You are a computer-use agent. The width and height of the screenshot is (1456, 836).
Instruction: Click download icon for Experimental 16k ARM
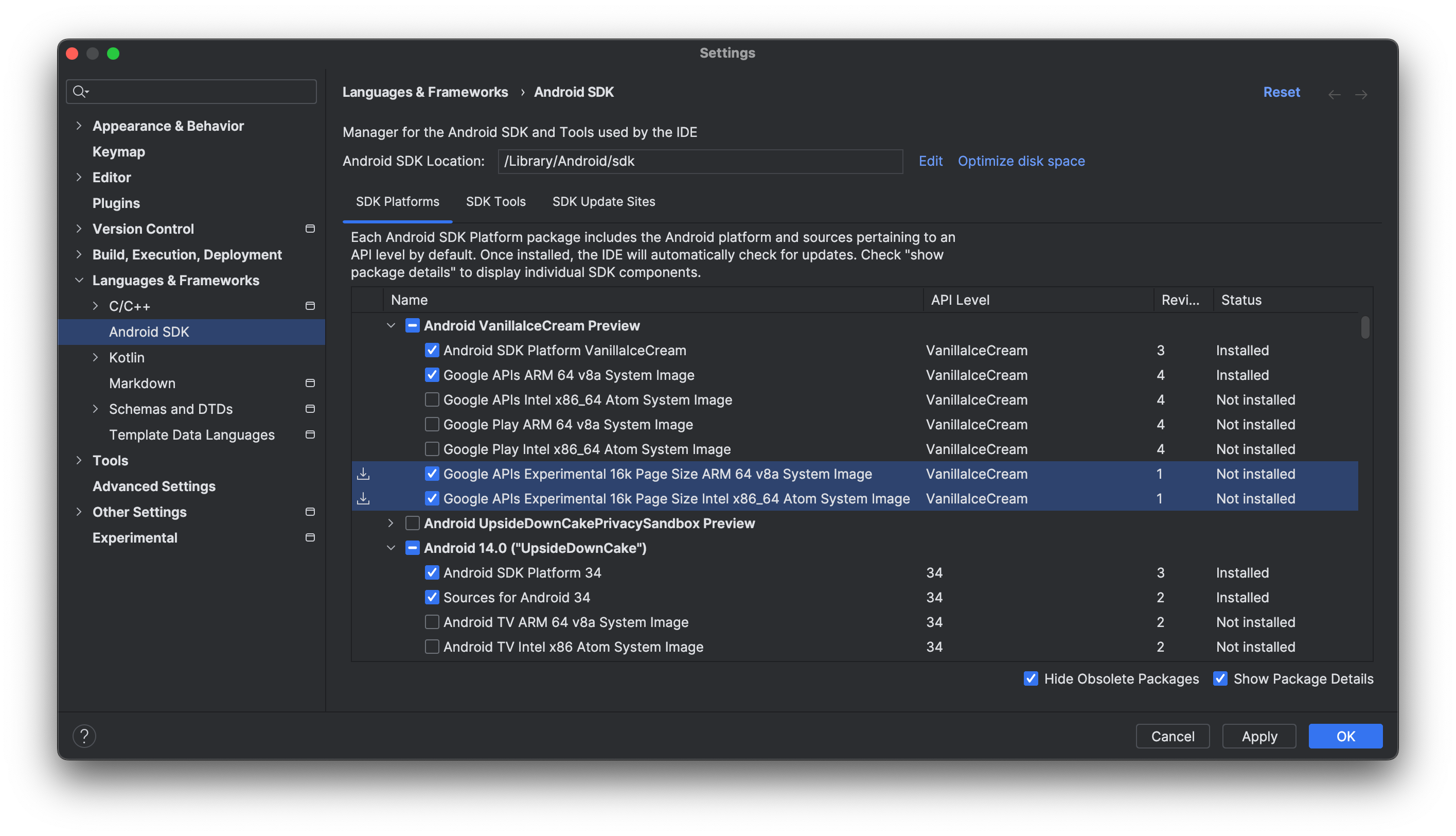(364, 473)
